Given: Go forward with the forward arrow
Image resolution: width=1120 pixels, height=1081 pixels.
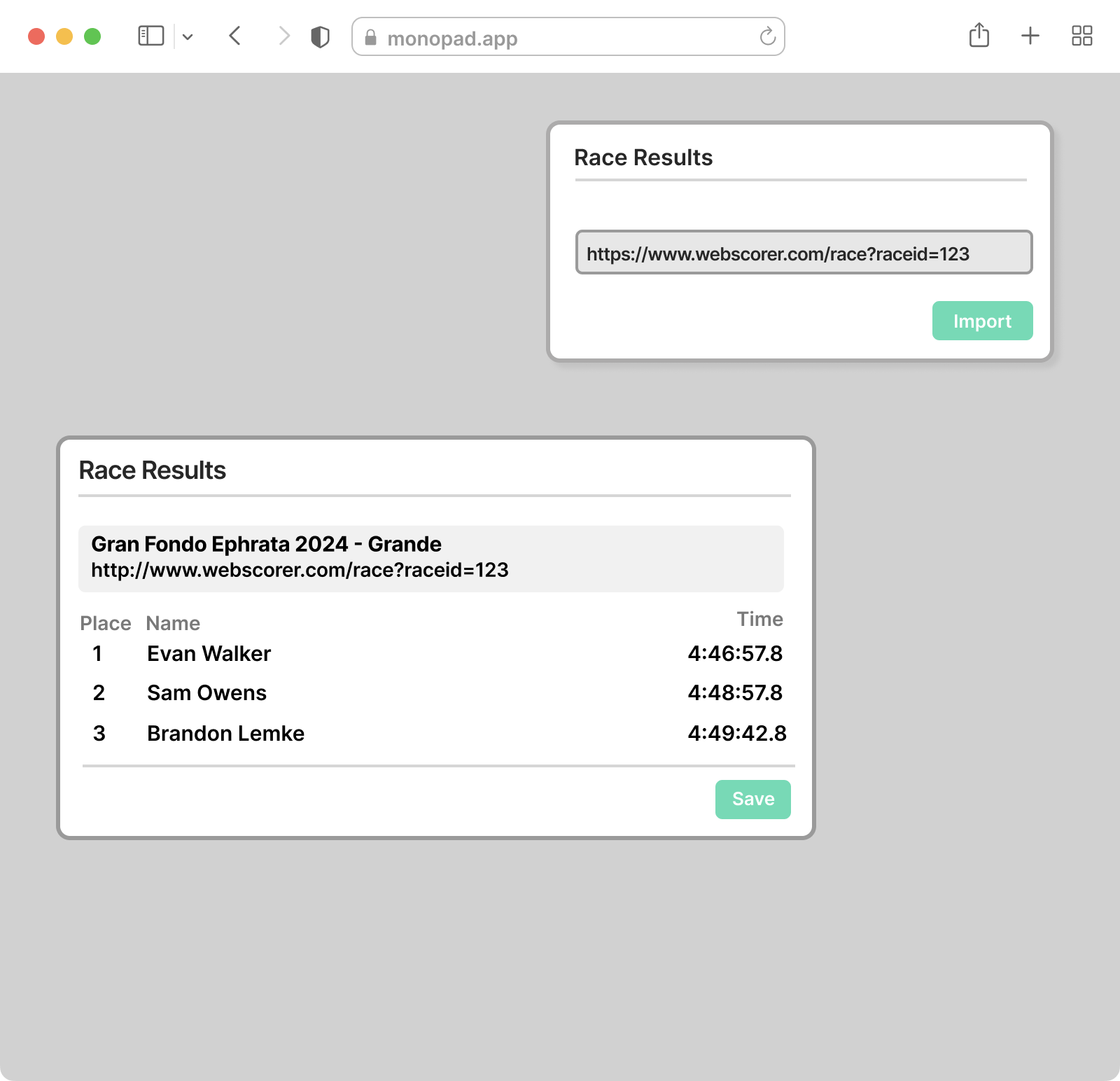Looking at the screenshot, I should [283, 36].
